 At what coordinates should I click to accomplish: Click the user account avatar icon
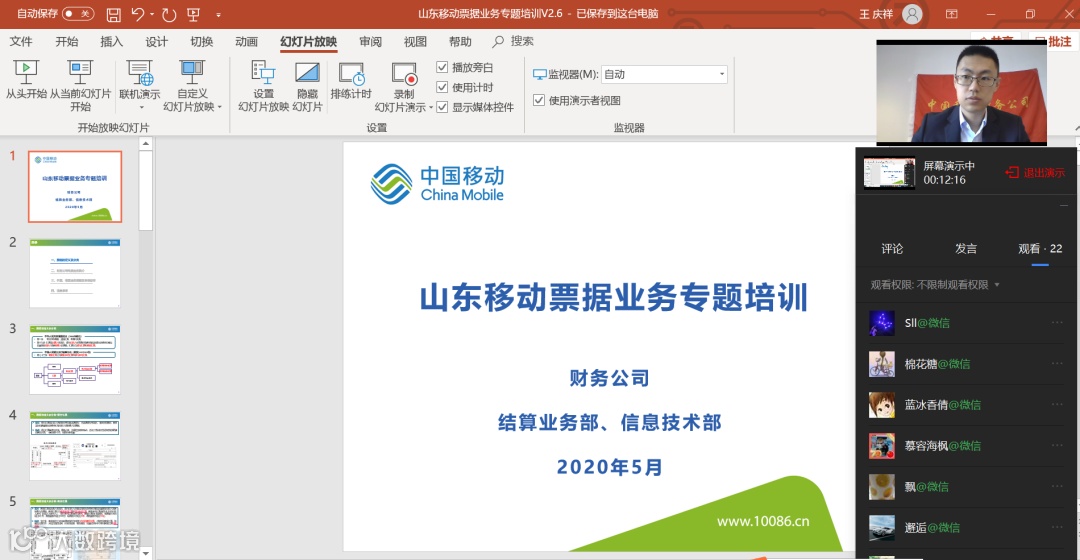(912, 14)
